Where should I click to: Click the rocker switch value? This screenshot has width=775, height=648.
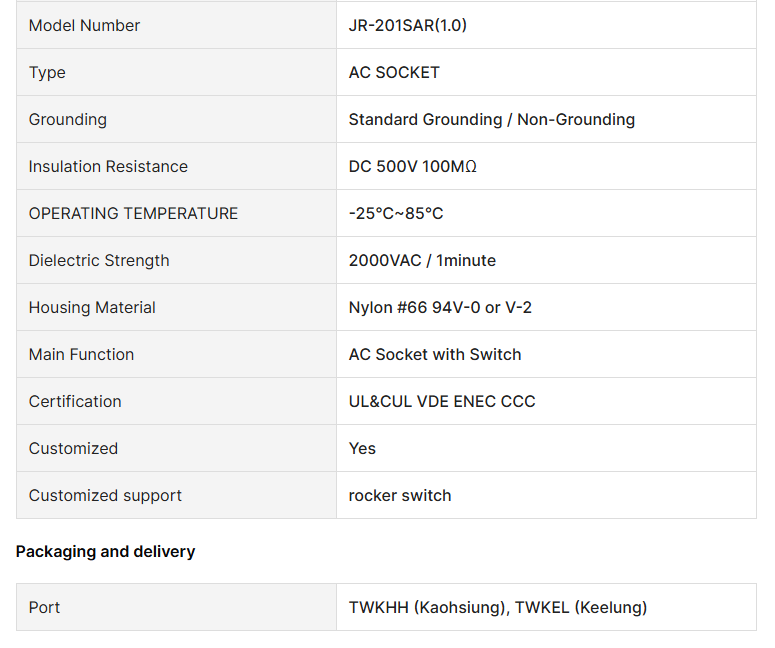pos(400,495)
